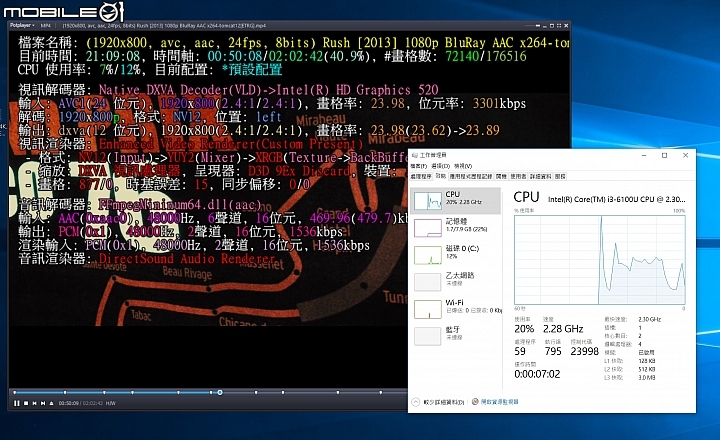Stop the video in PotPlayer
This screenshot has height=440, width=720.
pos(26,403)
